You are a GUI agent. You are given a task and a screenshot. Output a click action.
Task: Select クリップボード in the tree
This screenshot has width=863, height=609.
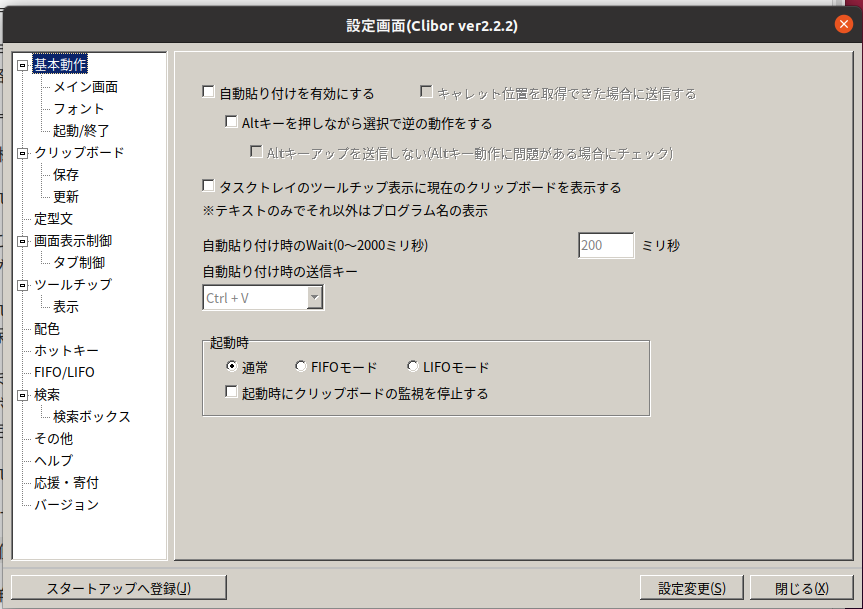[x=79, y=153]
